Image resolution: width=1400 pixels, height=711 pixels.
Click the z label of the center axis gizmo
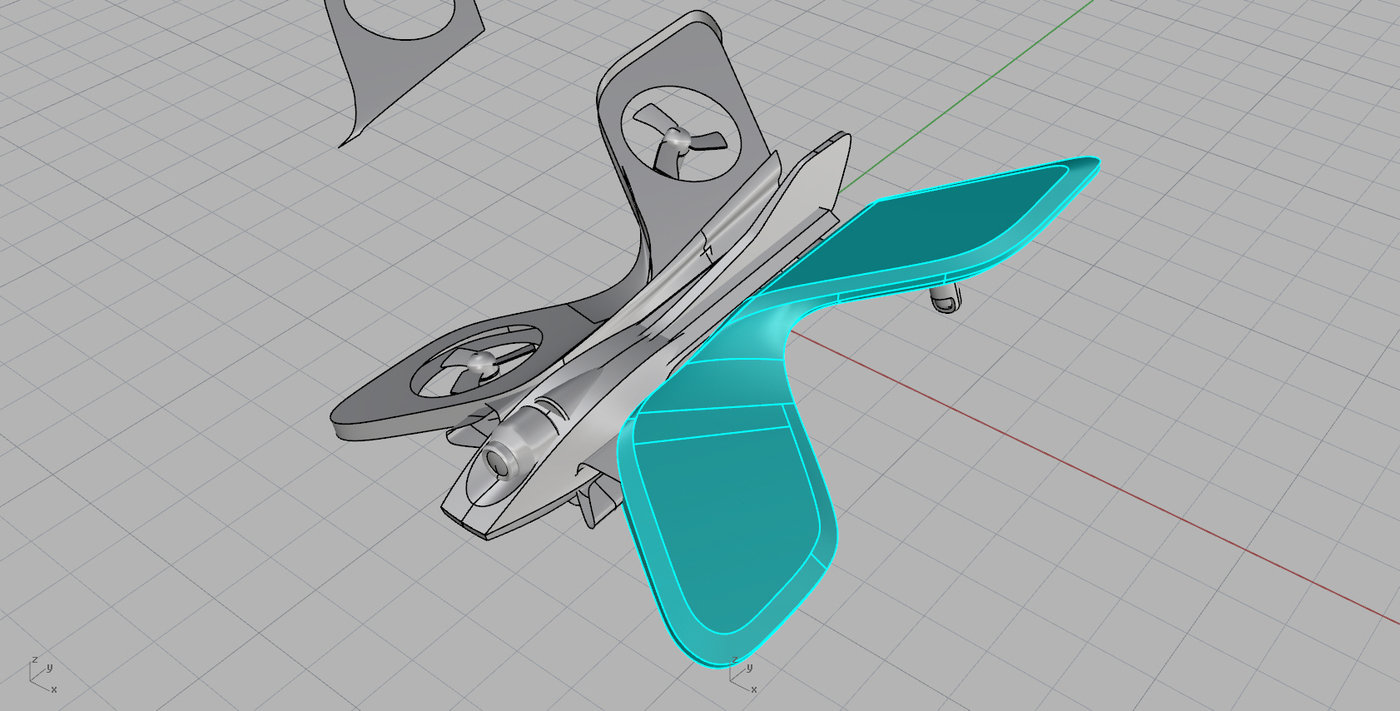(x=735, y=659)
